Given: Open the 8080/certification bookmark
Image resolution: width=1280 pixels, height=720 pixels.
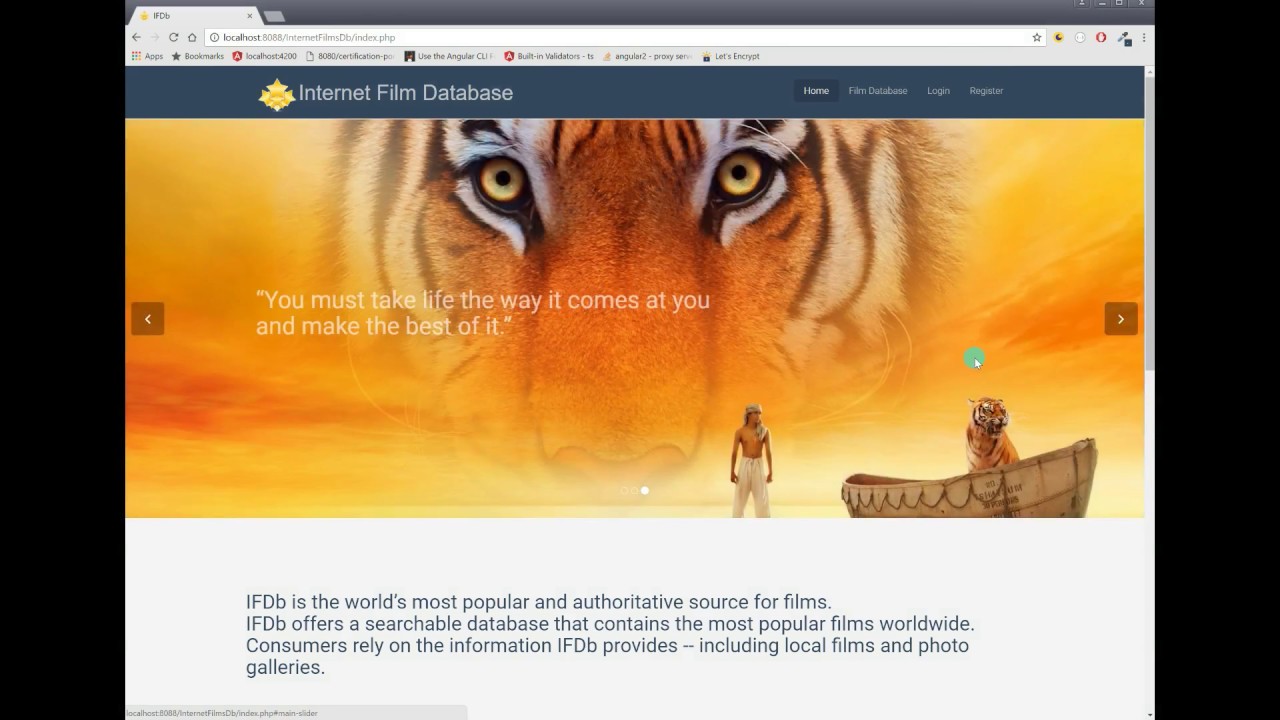Looking at the screenshot, I should pyautogui.click(x=350, y=56).
